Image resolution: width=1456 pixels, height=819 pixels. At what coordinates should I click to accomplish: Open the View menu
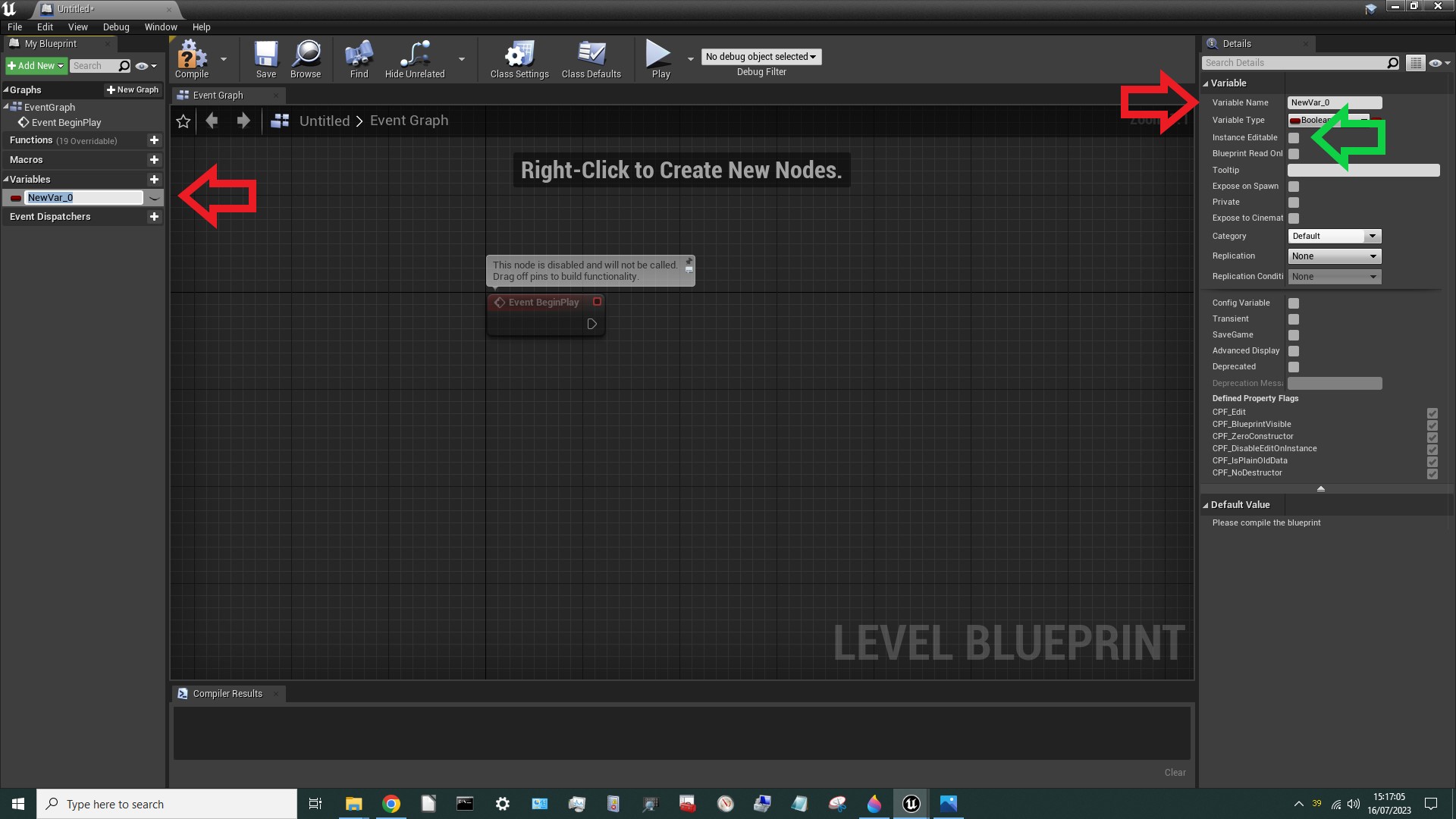tap(77, 27)
